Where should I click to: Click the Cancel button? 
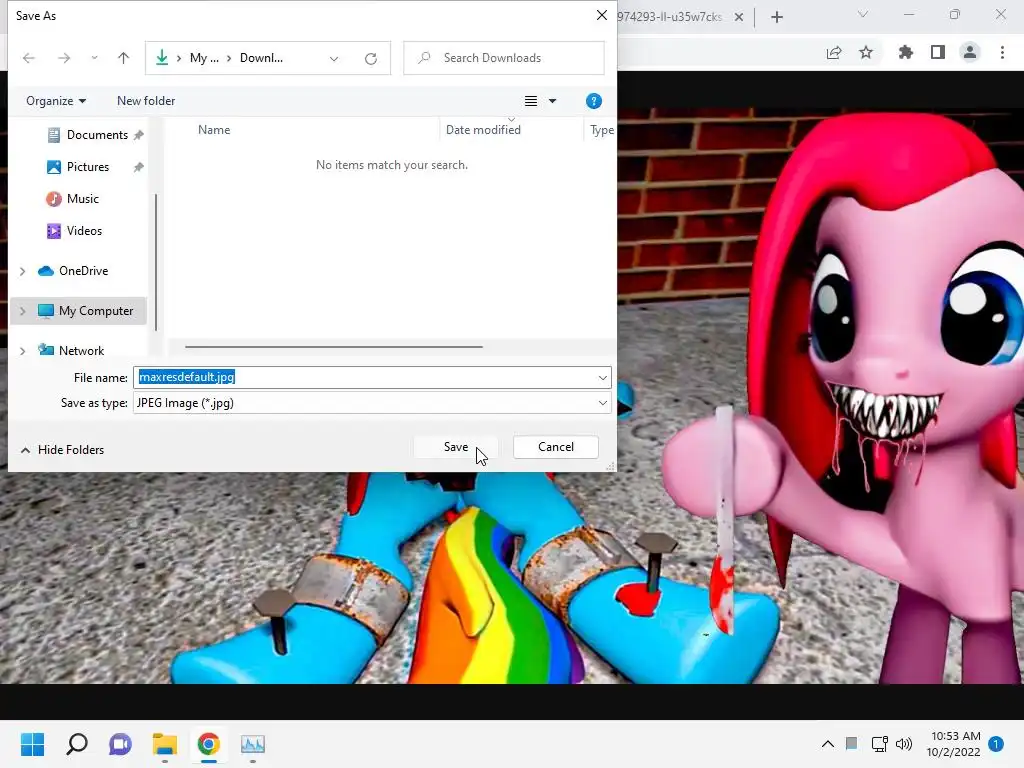(556, 447)
